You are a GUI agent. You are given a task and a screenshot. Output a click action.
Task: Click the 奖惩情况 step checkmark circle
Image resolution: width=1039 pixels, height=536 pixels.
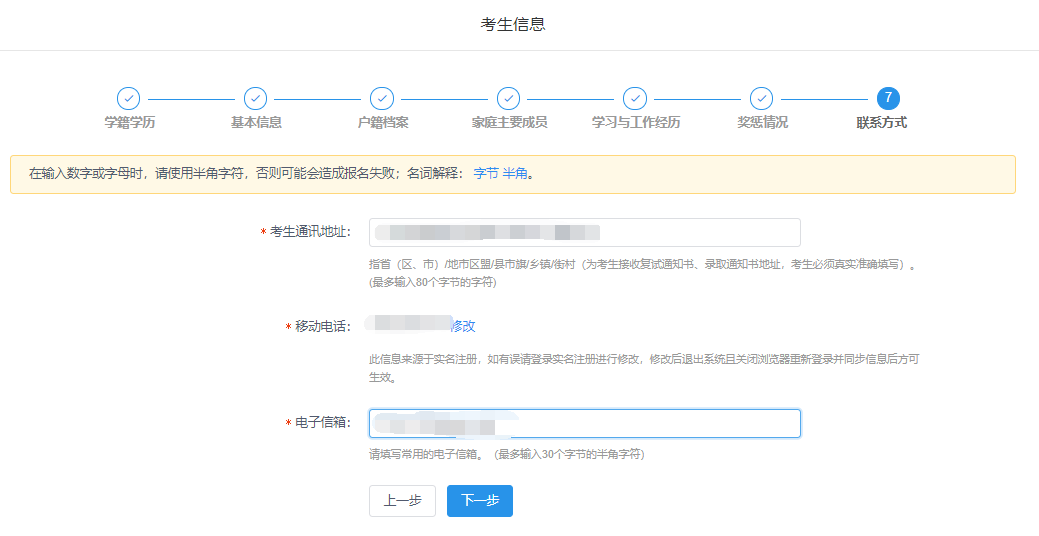[762, 98]
